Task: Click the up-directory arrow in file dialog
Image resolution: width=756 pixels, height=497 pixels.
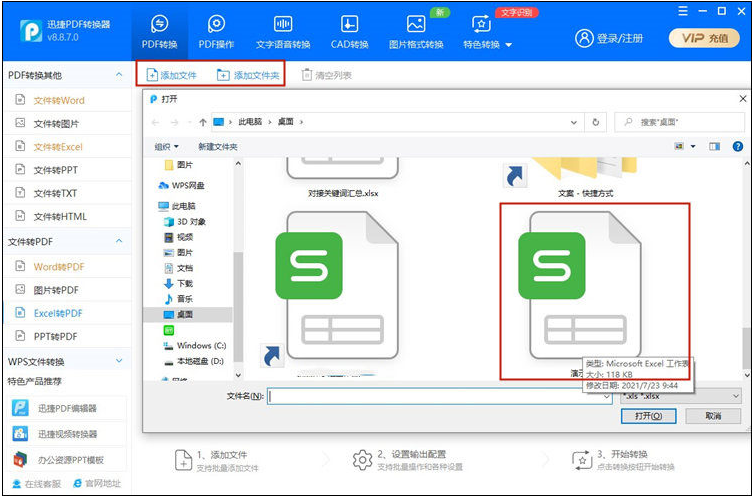Action: 203,122
